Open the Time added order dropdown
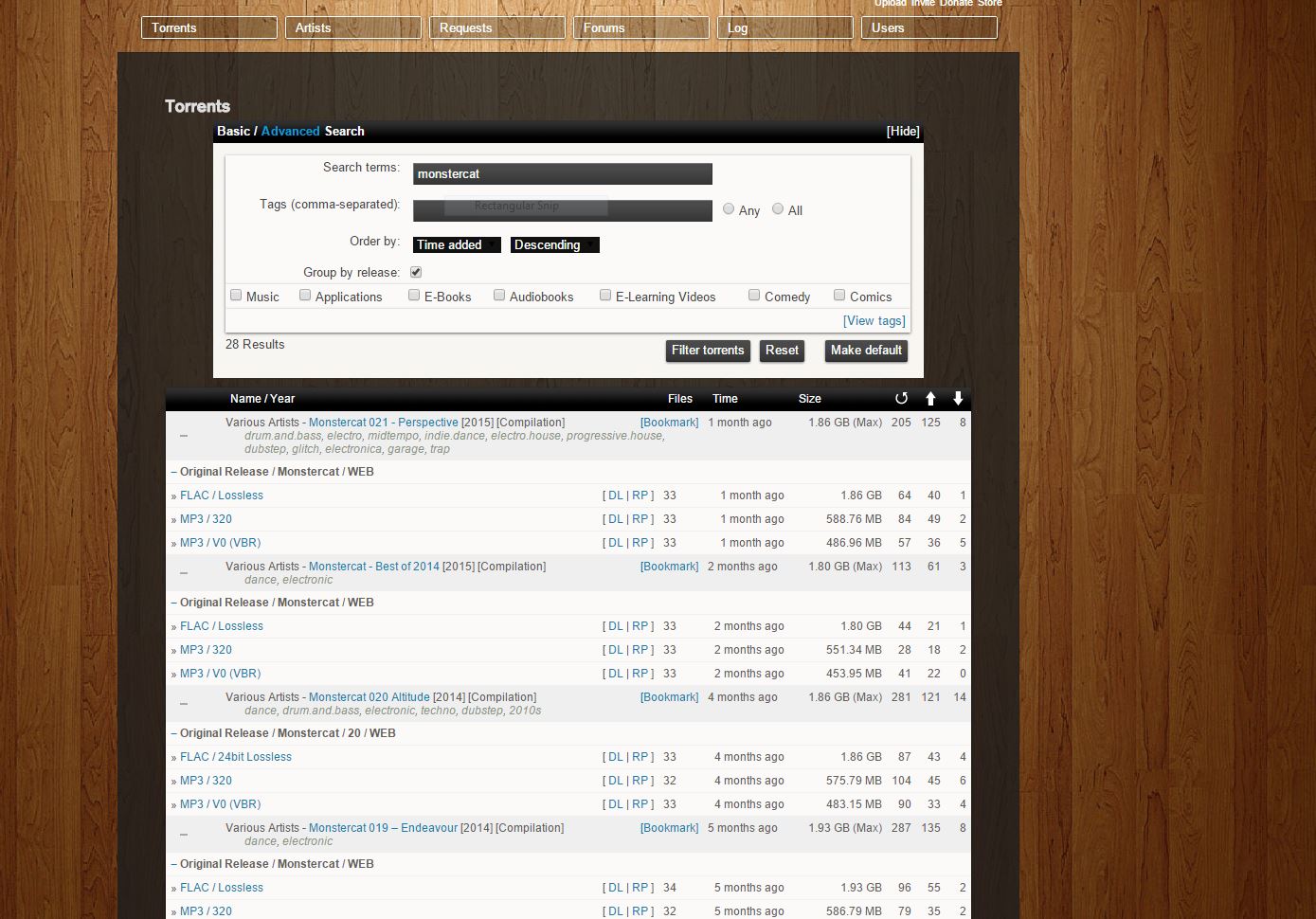Image resolution: width=1316 pixels, height=919 pixels. pyautogui.click(x=457, y=244)
